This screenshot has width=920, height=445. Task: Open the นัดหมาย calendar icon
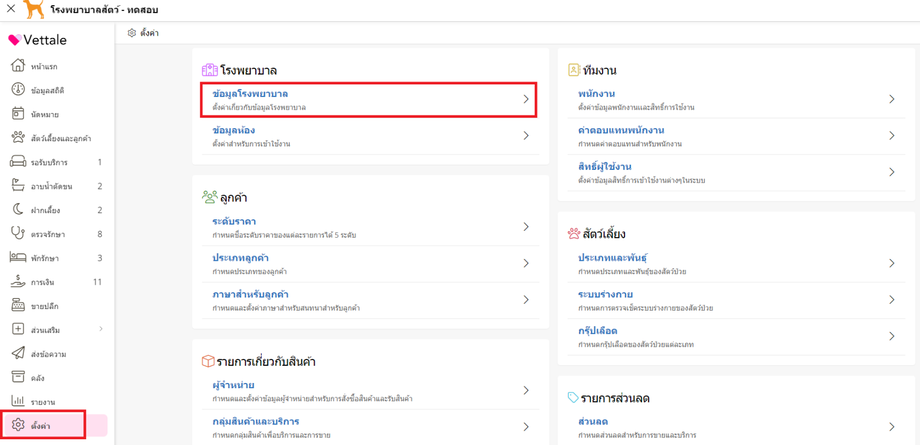18,114
